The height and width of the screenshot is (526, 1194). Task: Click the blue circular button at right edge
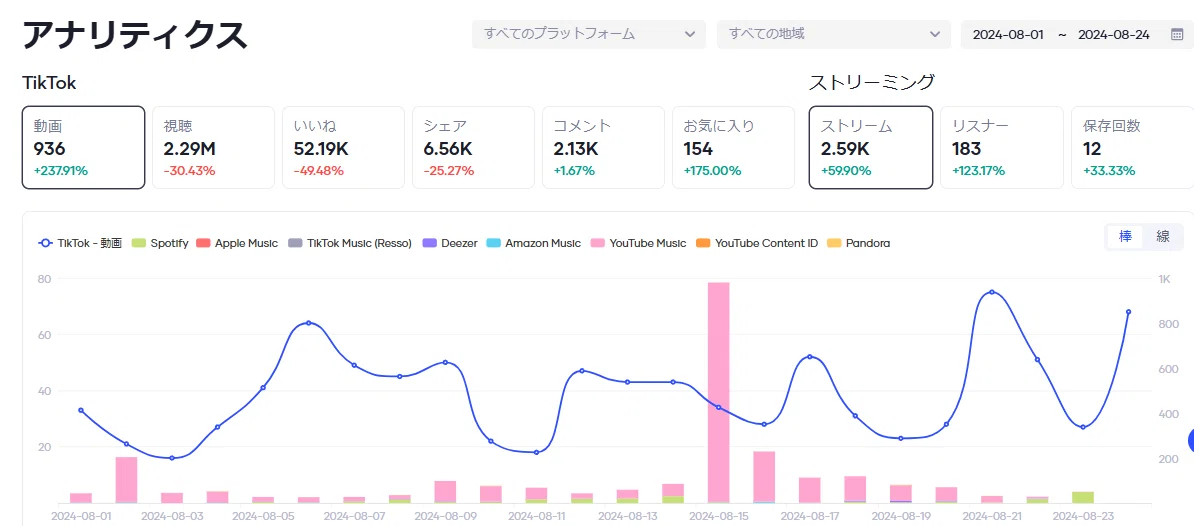1191,440
